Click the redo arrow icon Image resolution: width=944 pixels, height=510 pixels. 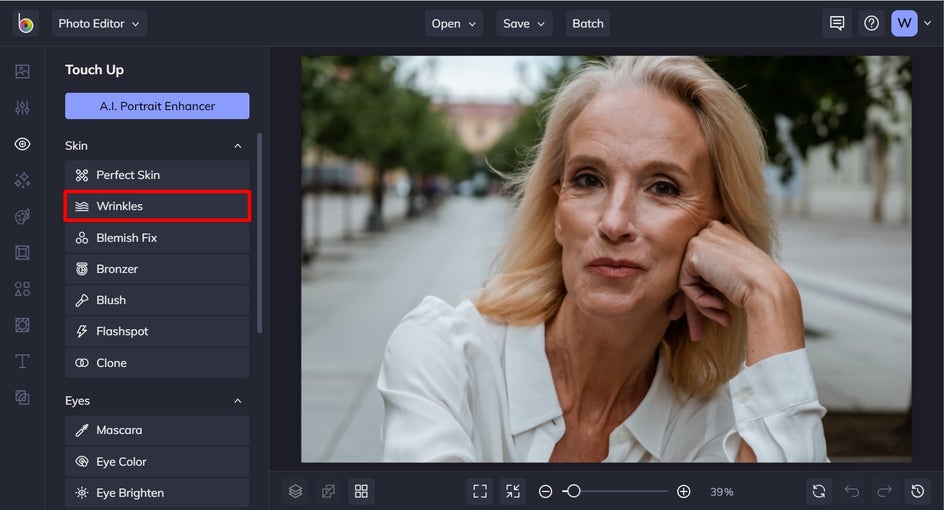click(x=884, y=491)
